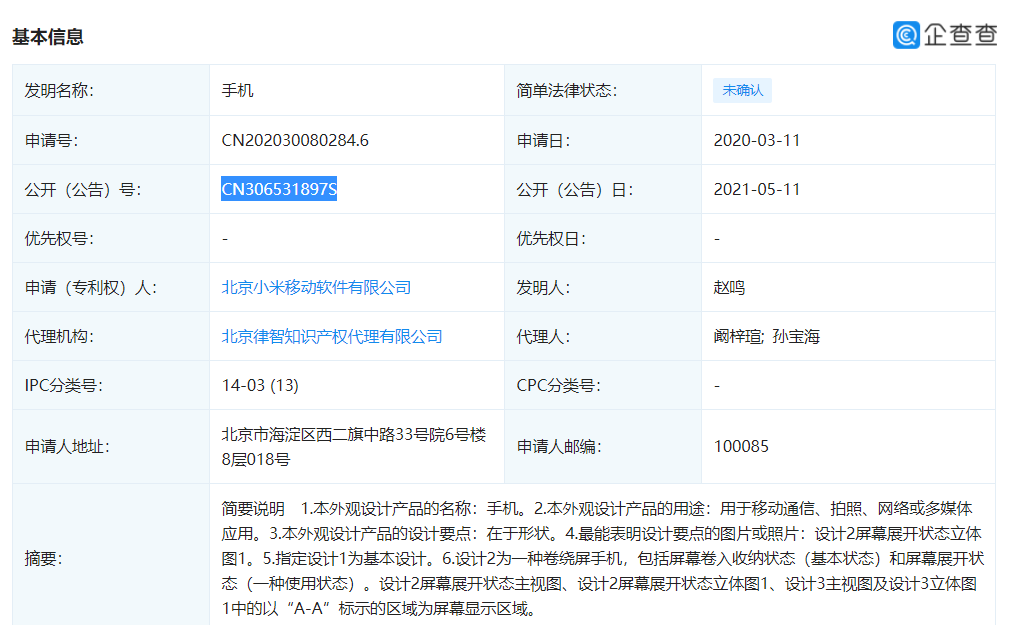1012x625 pixels.
Task: Click the IPC分类号 label cell
Action: point(111,385)
